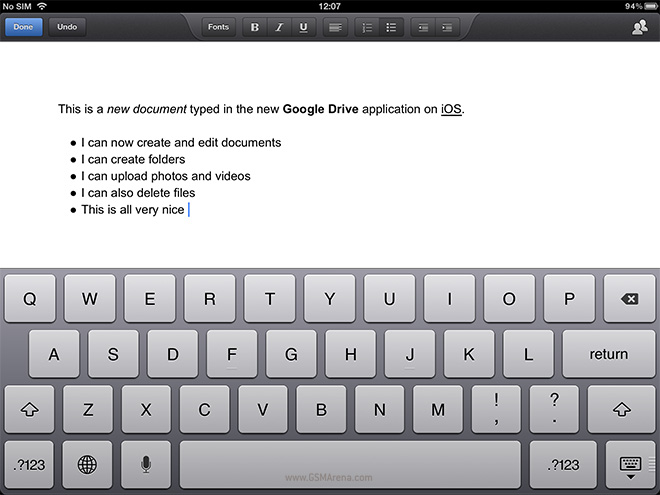Viewport: 660px width, 495px height.
Task: Apply bulleted list formatting
Action: pyautogui.click(x=391, y=27)
